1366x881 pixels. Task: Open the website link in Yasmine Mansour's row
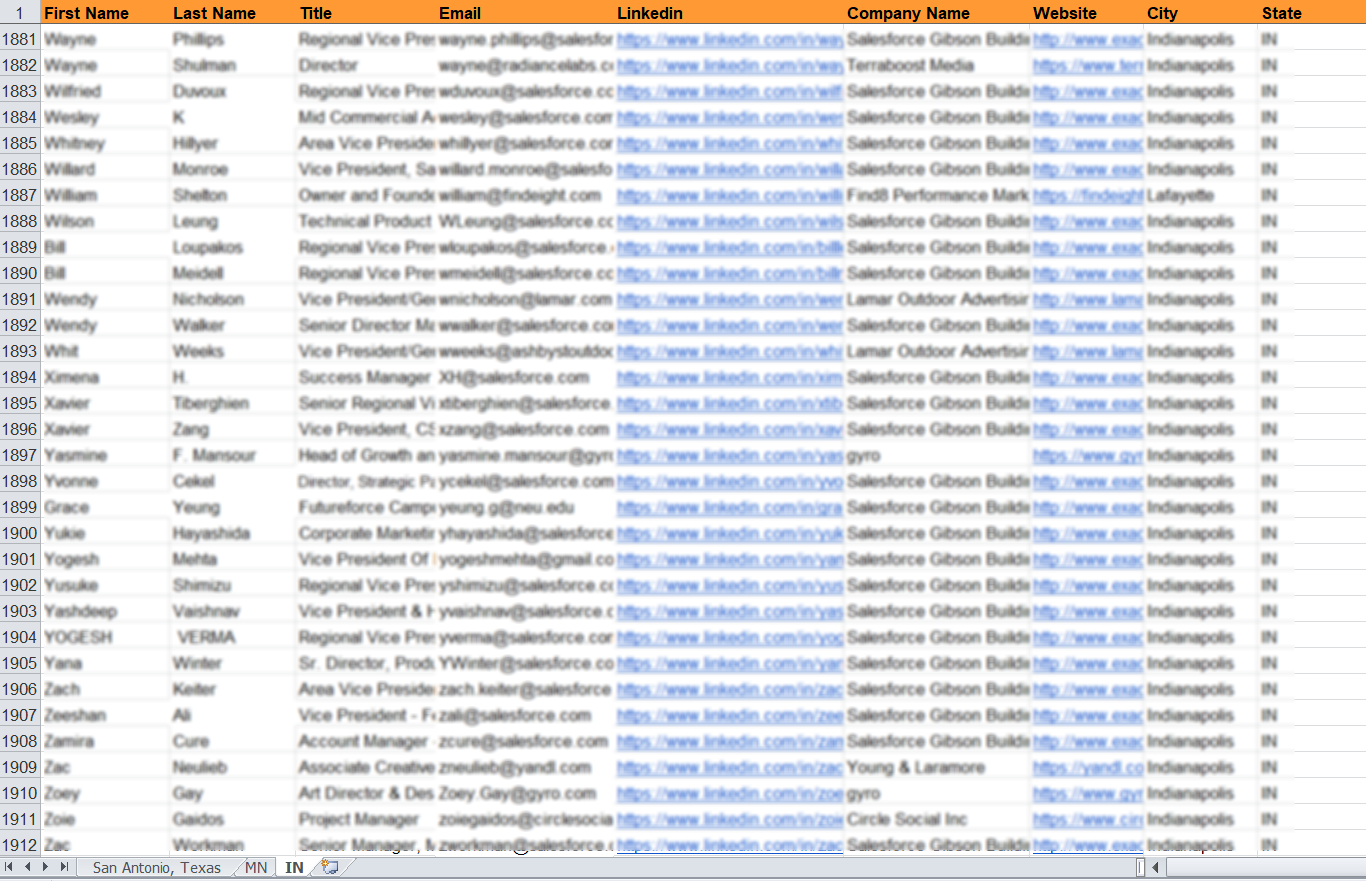(x=1087, y=455)
